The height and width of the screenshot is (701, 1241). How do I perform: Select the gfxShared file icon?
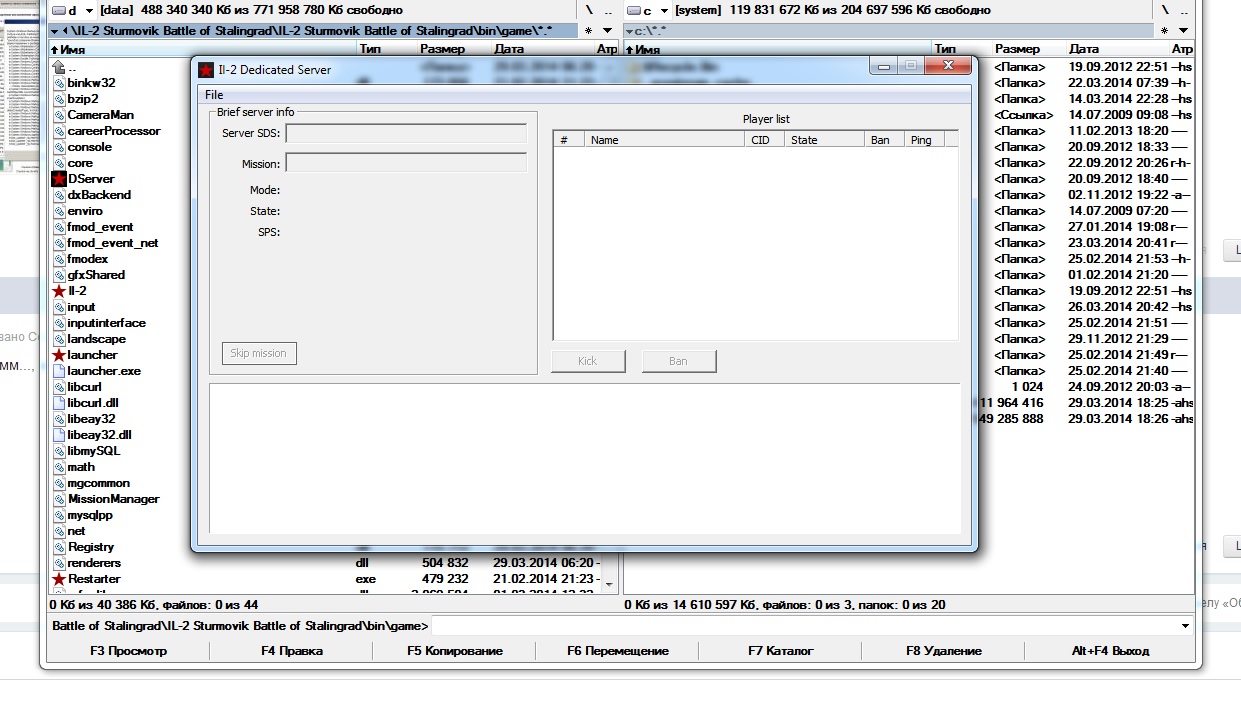click(x=59, y=275)
